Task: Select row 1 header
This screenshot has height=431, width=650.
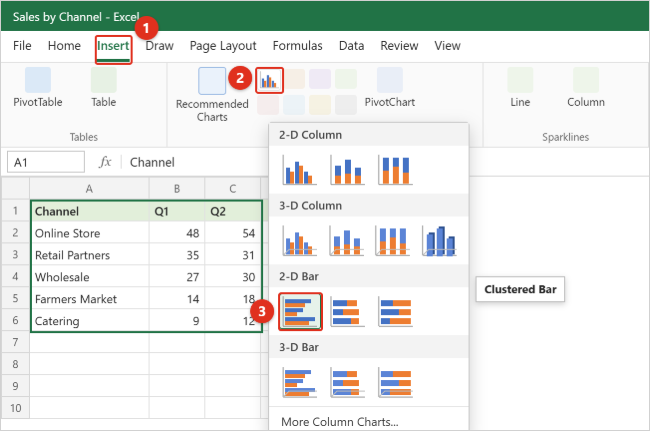Action: click(15, 211)
